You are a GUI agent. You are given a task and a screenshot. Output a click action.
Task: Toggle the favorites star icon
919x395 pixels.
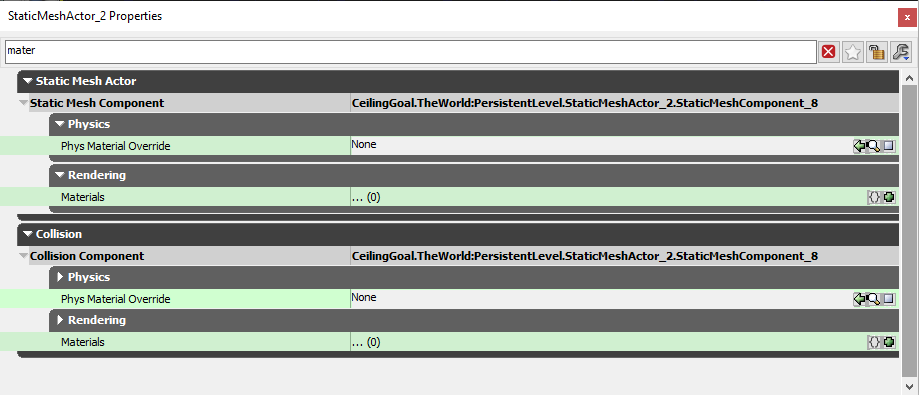tap(852, 52)
